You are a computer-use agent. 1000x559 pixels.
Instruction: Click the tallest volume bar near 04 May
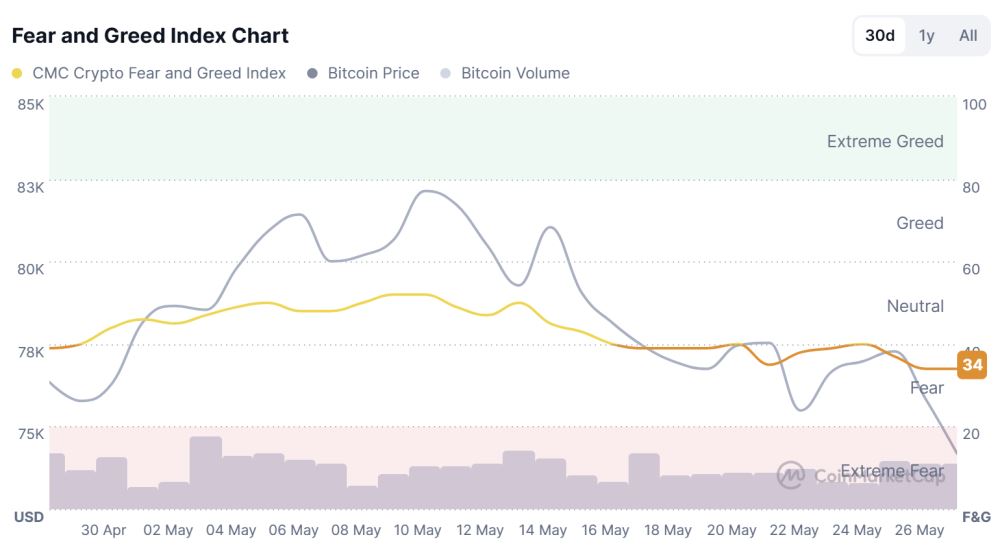[x=205, y=472]
